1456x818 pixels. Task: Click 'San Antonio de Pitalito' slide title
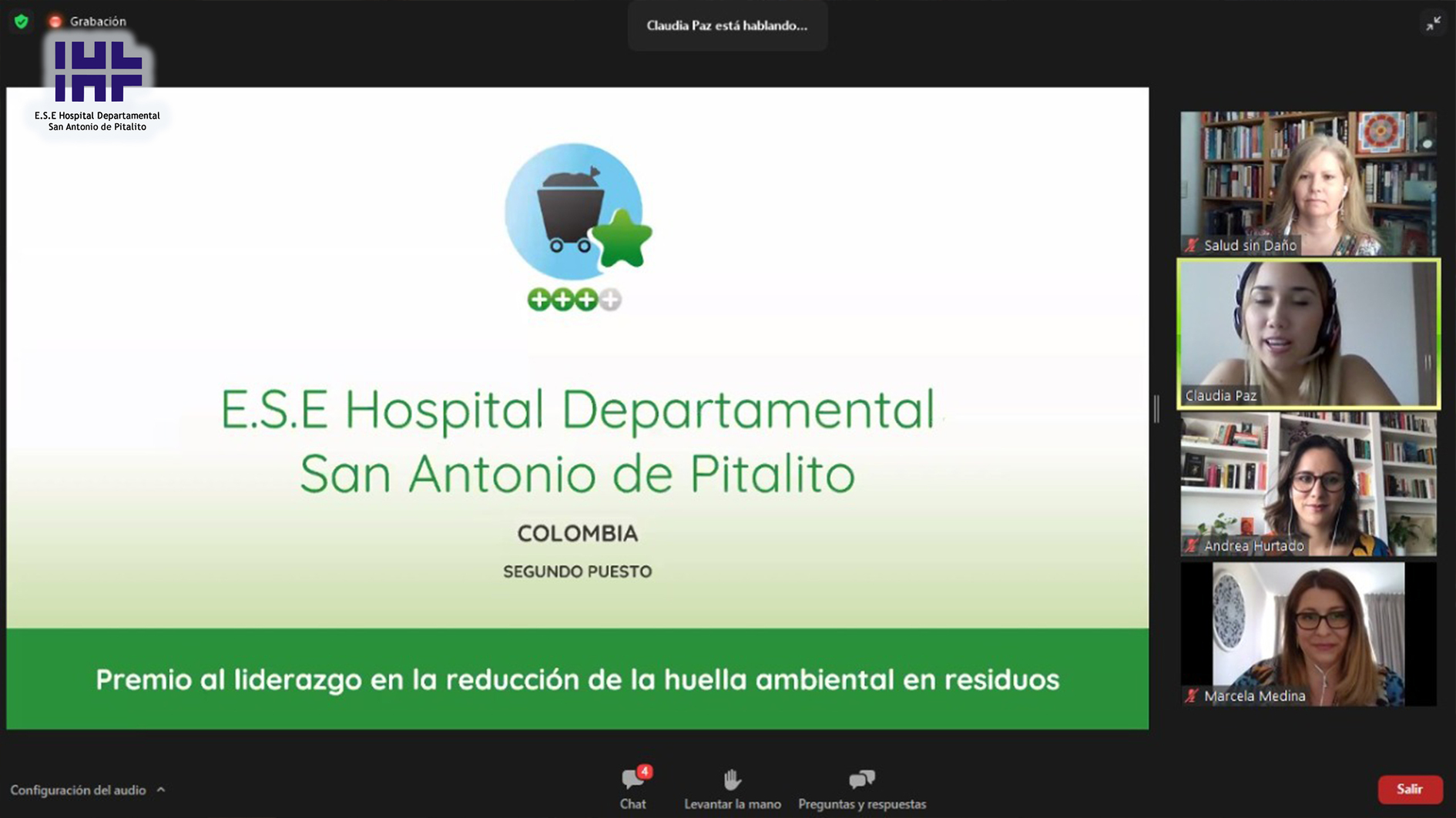pos(577,474)
